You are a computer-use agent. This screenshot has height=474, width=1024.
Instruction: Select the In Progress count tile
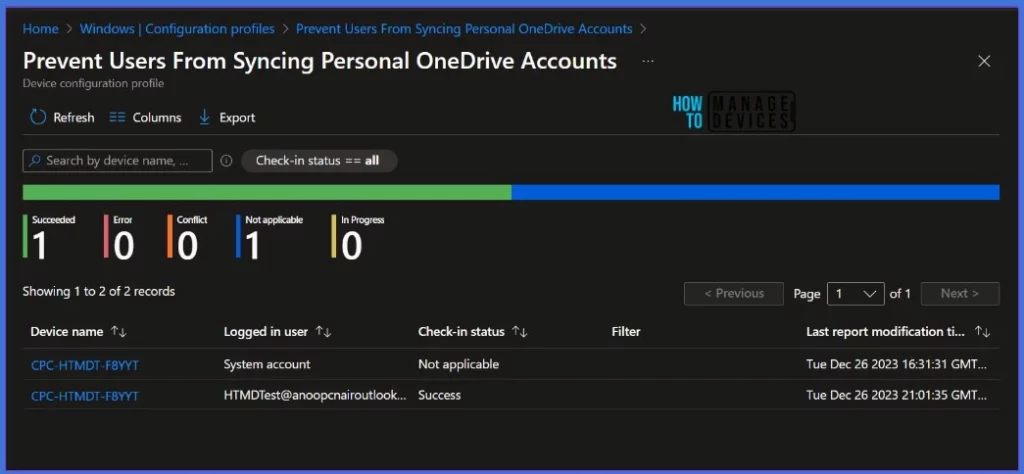tap(358, 236)
